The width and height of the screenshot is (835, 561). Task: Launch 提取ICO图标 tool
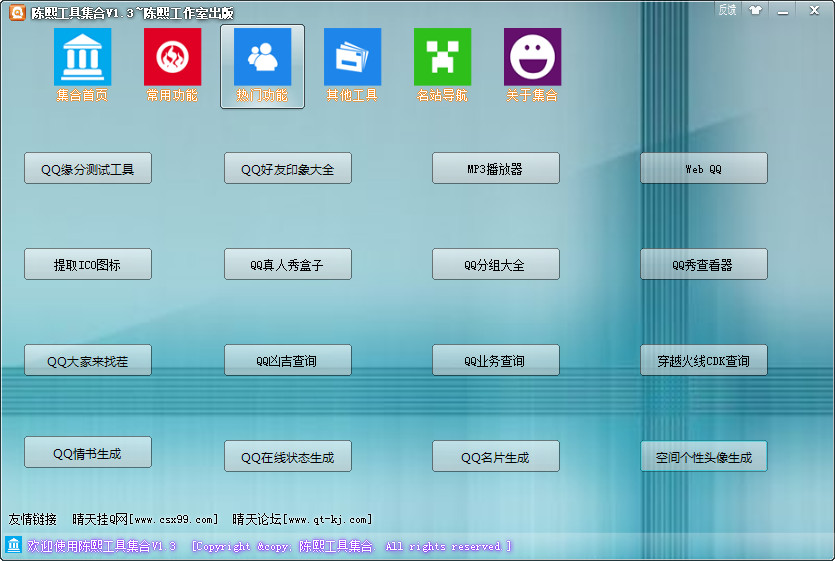[x=88, y=265]
